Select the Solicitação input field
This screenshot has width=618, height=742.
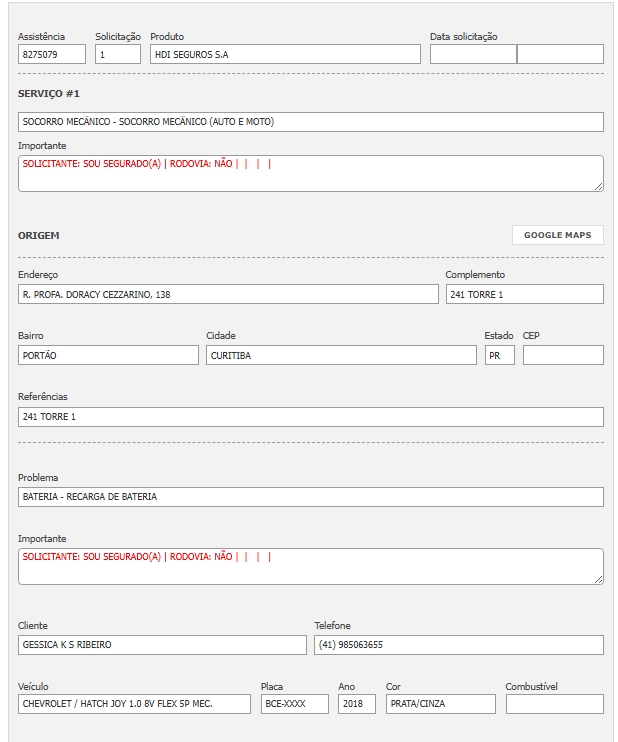118,54
